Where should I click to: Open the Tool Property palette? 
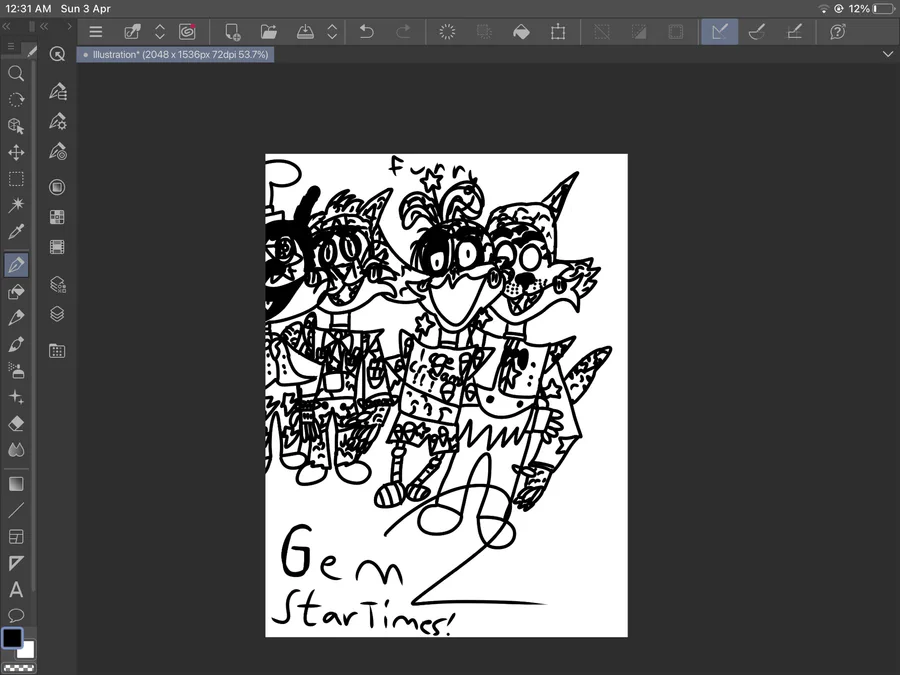point(57,121)
